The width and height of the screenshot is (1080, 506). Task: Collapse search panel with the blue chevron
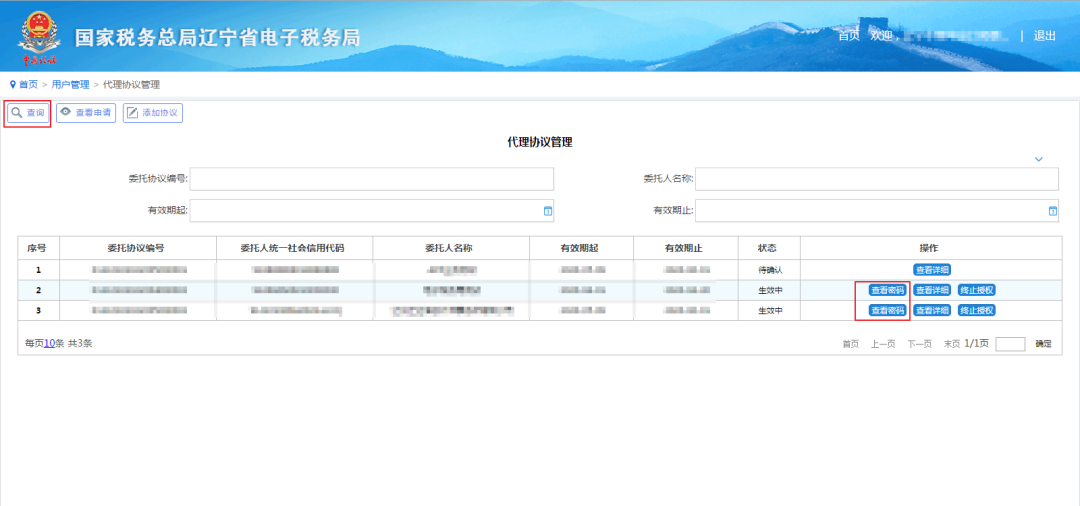1039,159
